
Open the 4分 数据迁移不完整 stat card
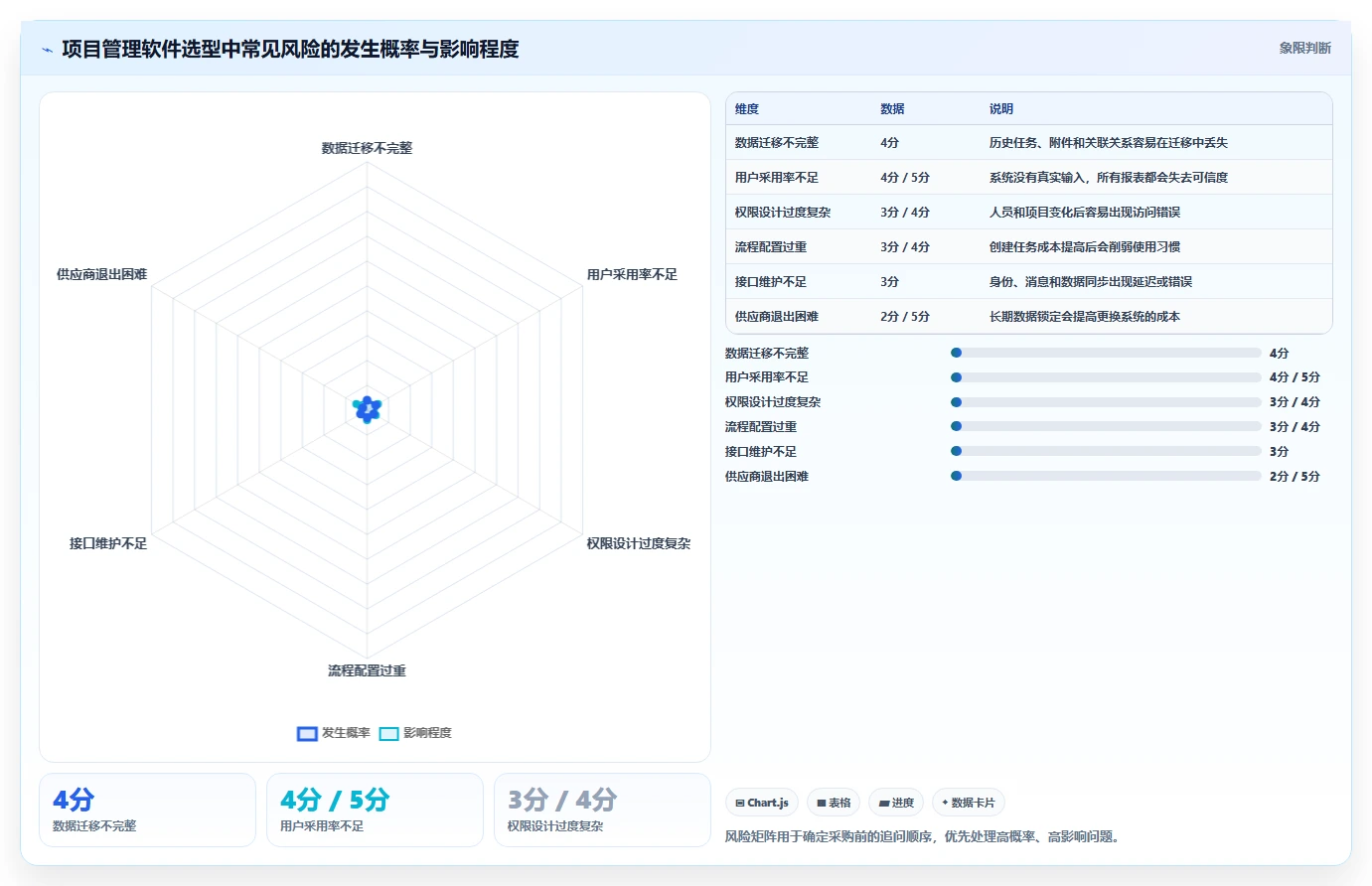[147, 810]
